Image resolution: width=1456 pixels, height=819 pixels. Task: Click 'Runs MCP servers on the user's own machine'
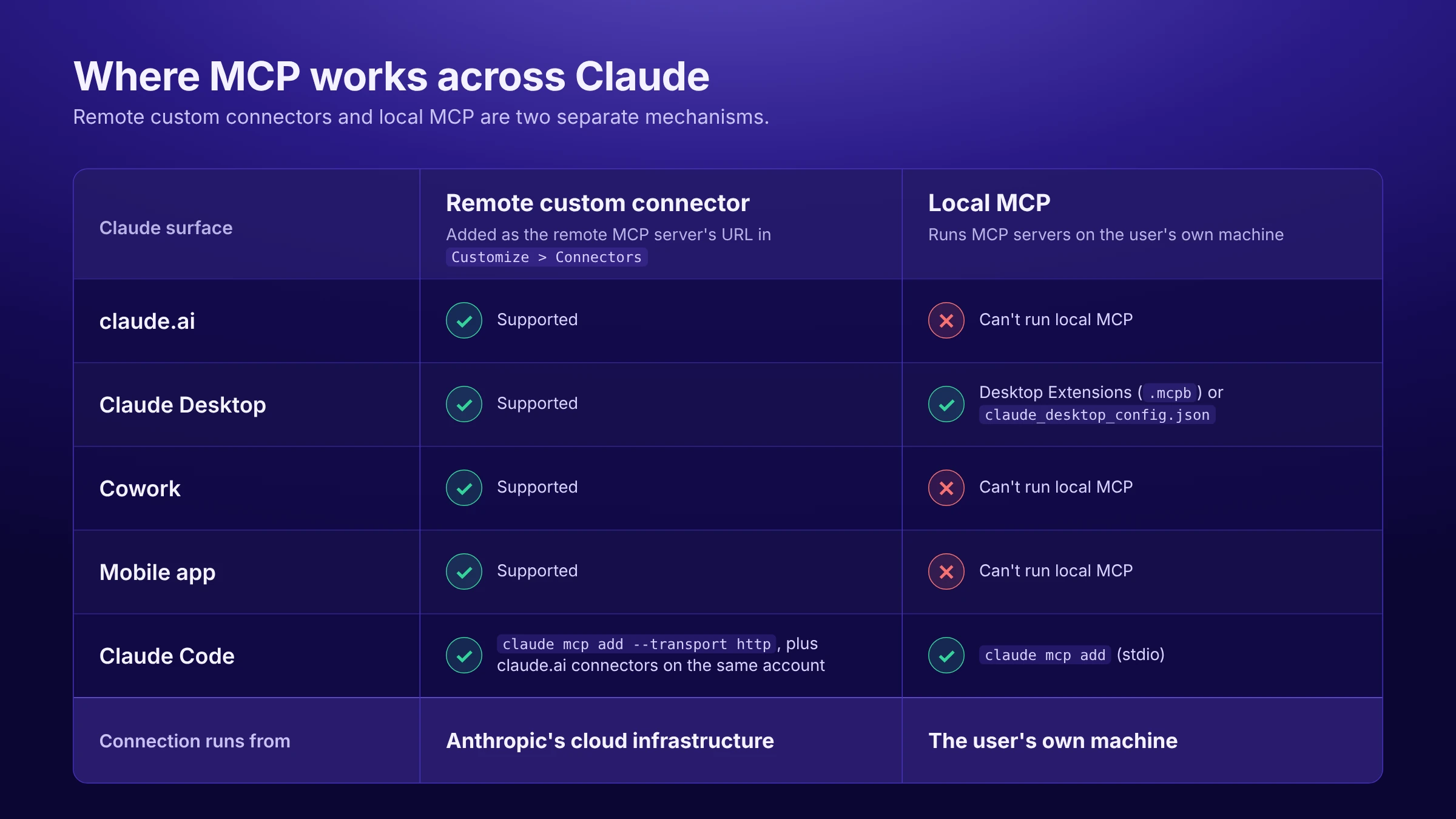pyautogui.click(x=1105, y=235)
